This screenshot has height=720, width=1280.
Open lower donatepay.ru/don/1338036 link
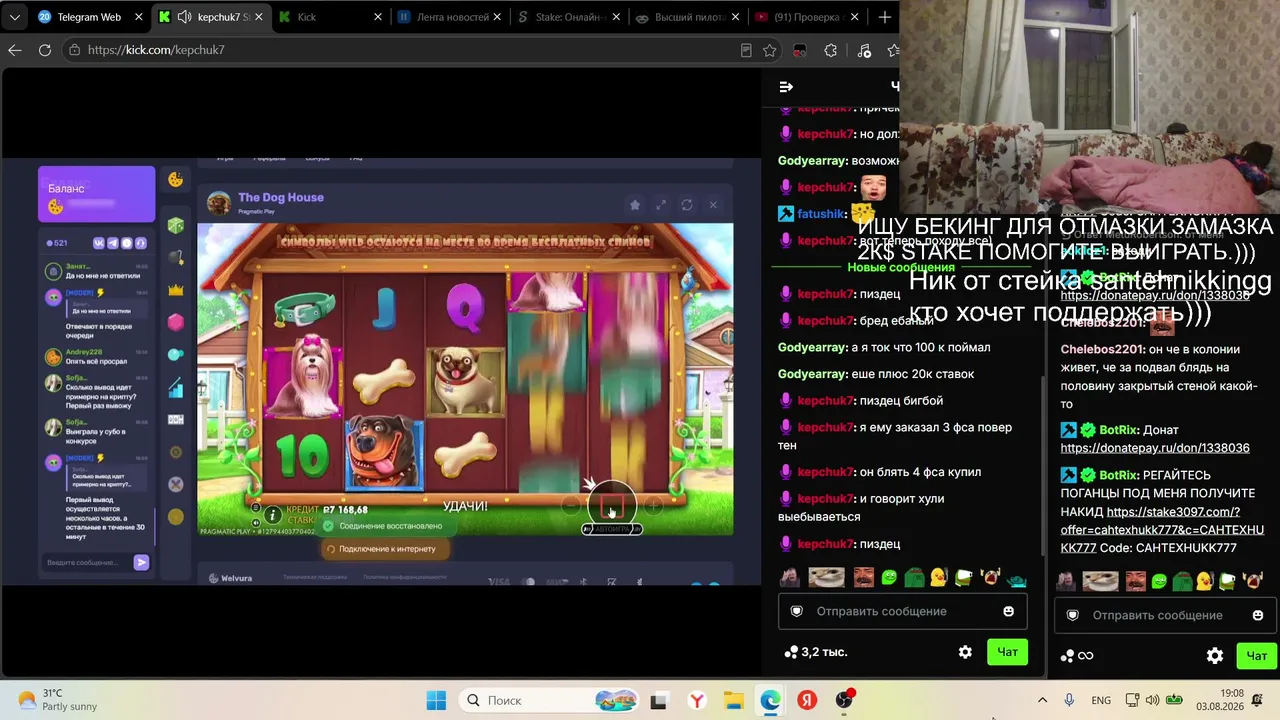1155,448
